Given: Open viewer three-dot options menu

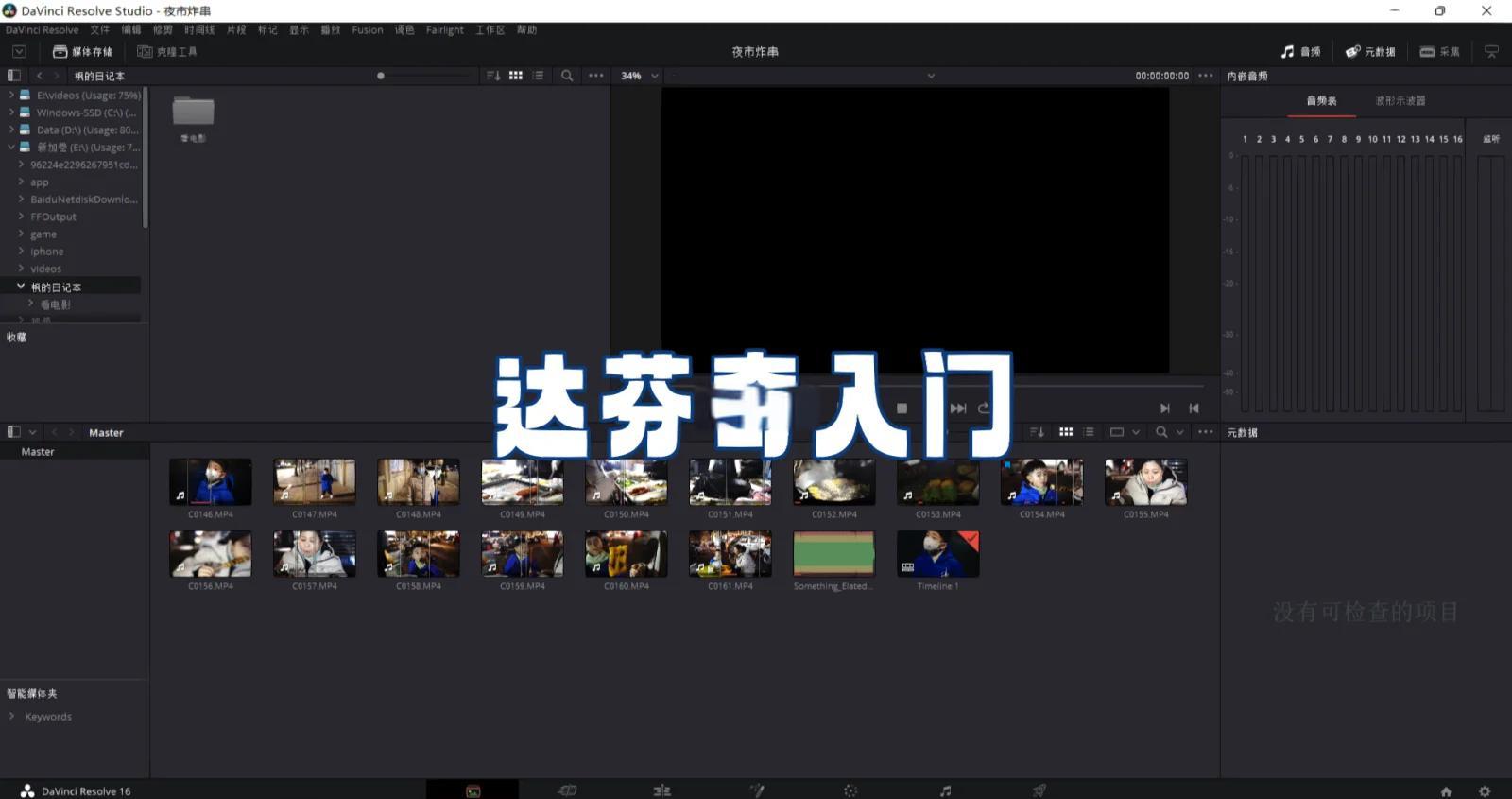Looking at the screenshot, I should point(1206,76).
